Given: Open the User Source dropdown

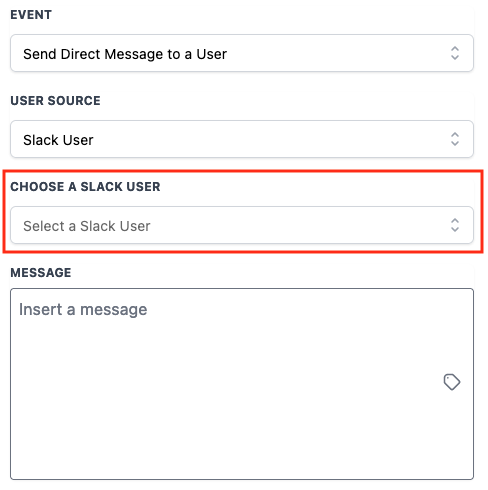Looking at the screenshot, I should point(242,139).
